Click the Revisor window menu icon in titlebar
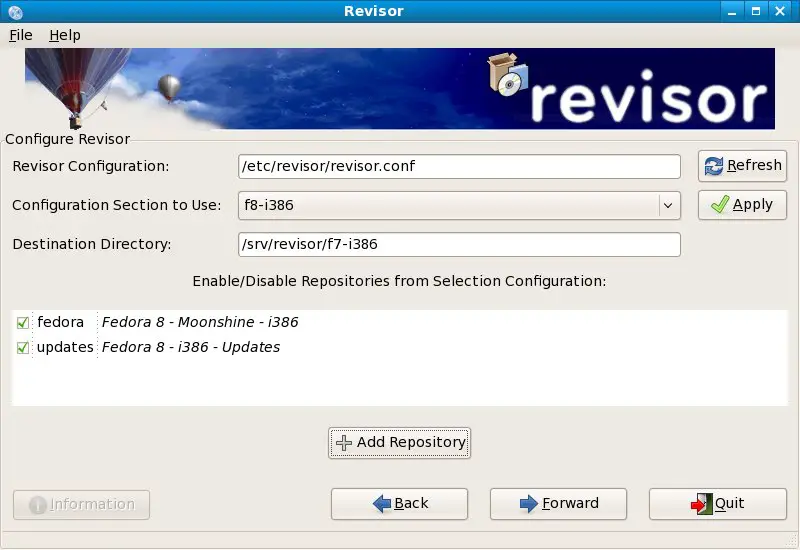Screen dimensions: 800x550 coord(15,11)
